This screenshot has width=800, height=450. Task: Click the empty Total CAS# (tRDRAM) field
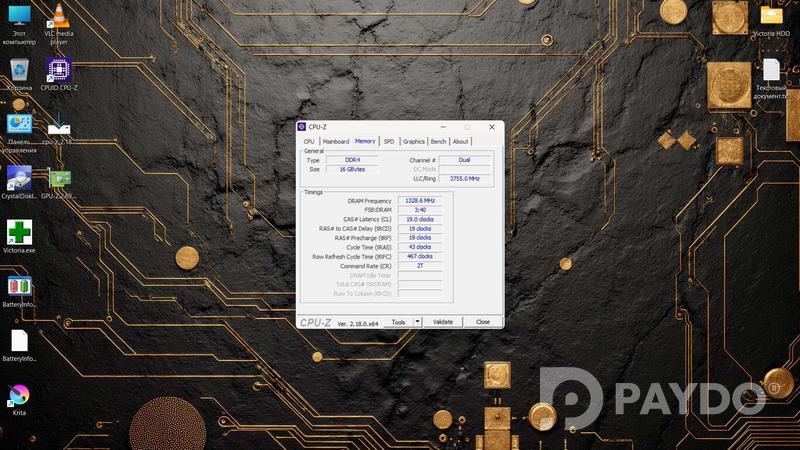pos(420,284)
